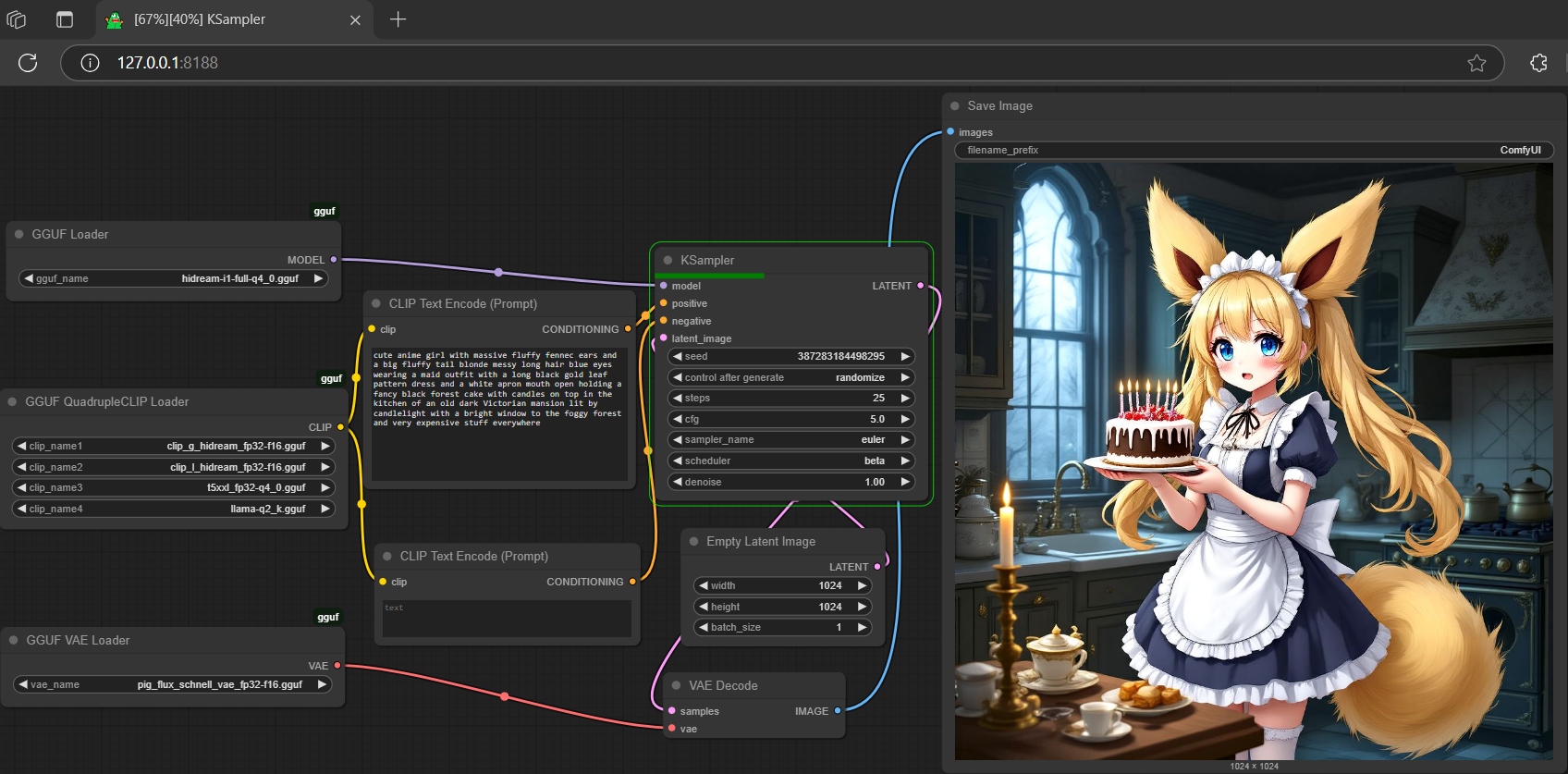
Task: Collapse the Save Image node via title dot
Action: coord(955,105)
